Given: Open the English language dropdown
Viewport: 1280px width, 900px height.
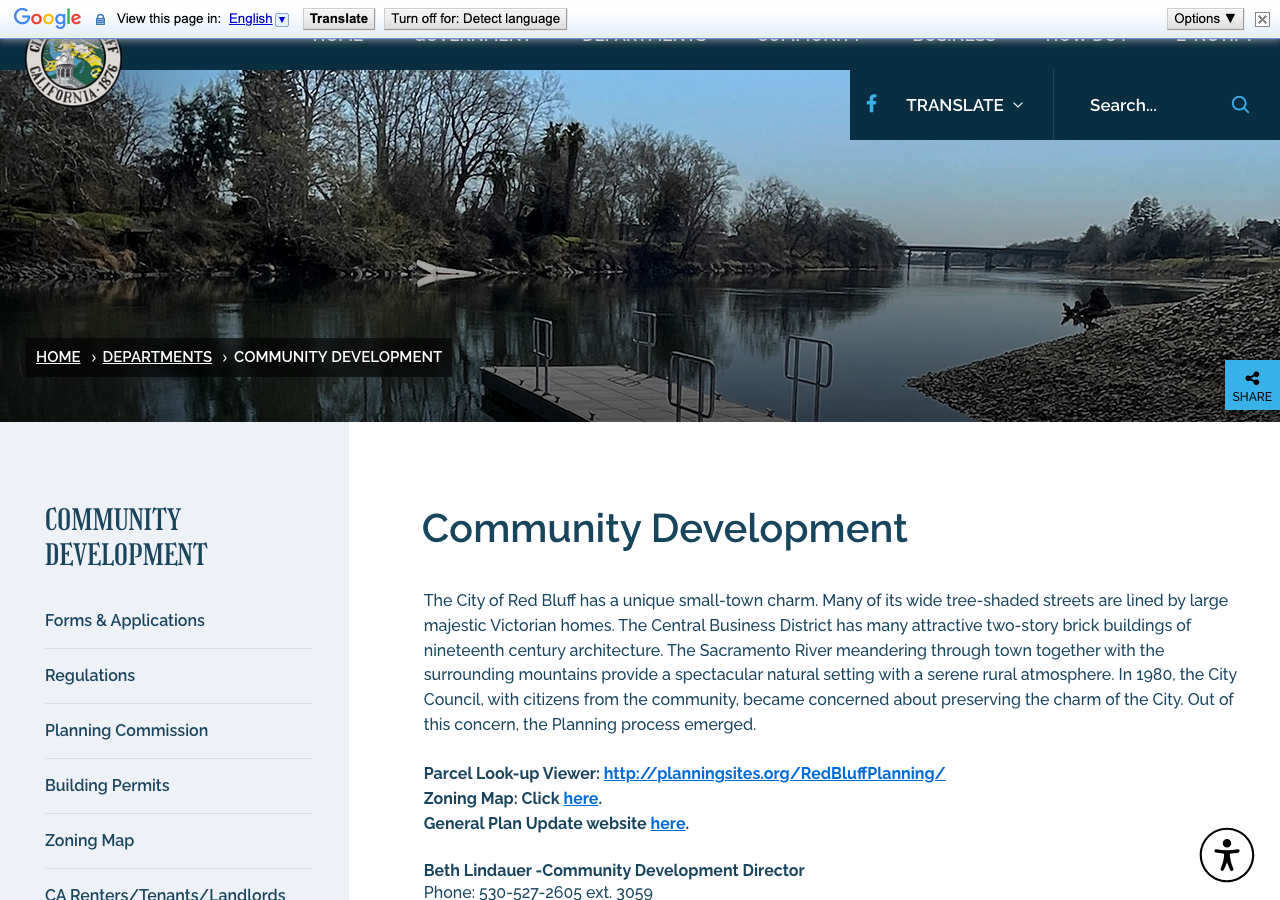Looking at the screenshot, I should click(258, 19).
